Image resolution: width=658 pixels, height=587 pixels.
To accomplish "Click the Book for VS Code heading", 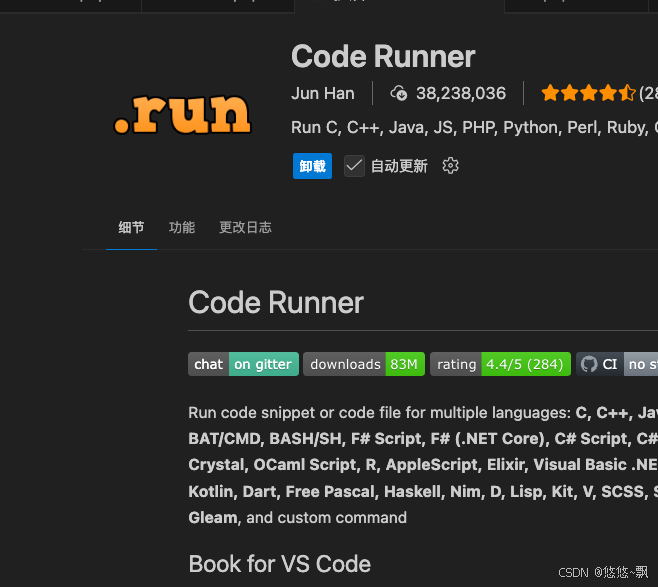I will coord(279,564).
